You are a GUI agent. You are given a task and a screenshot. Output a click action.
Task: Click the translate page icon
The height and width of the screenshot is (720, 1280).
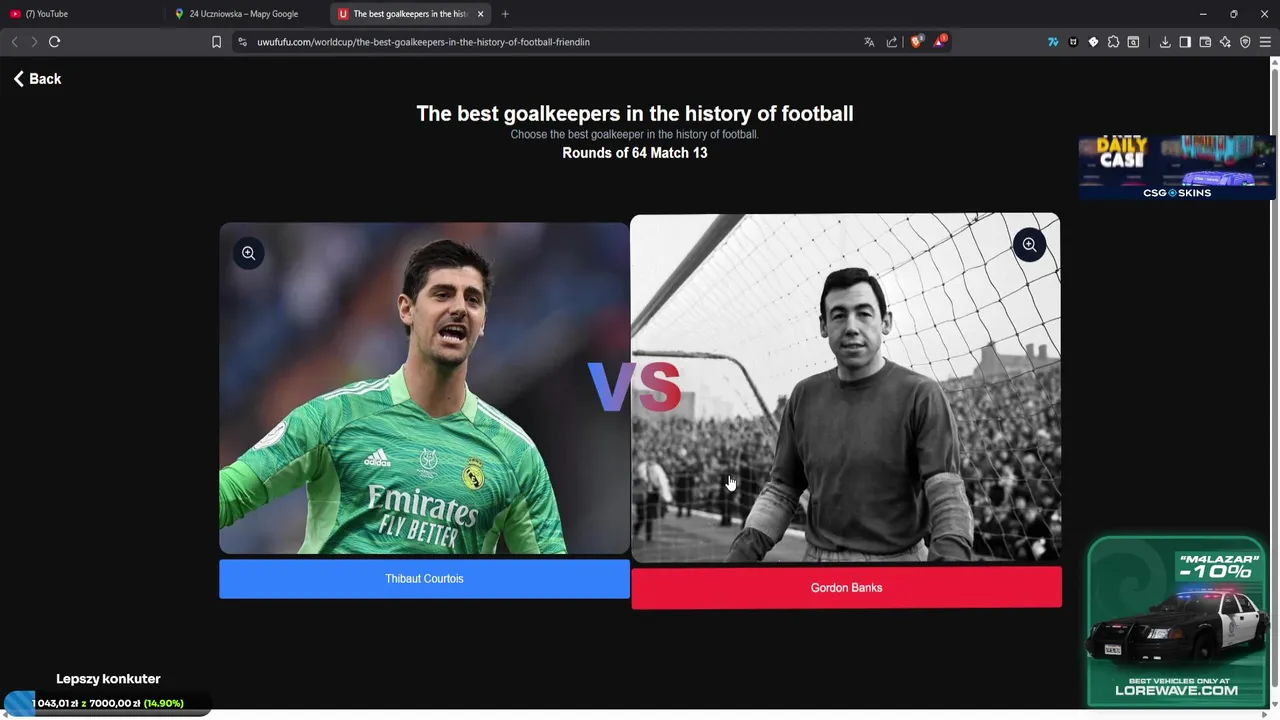pyautogui.click(x=869, y=42)
